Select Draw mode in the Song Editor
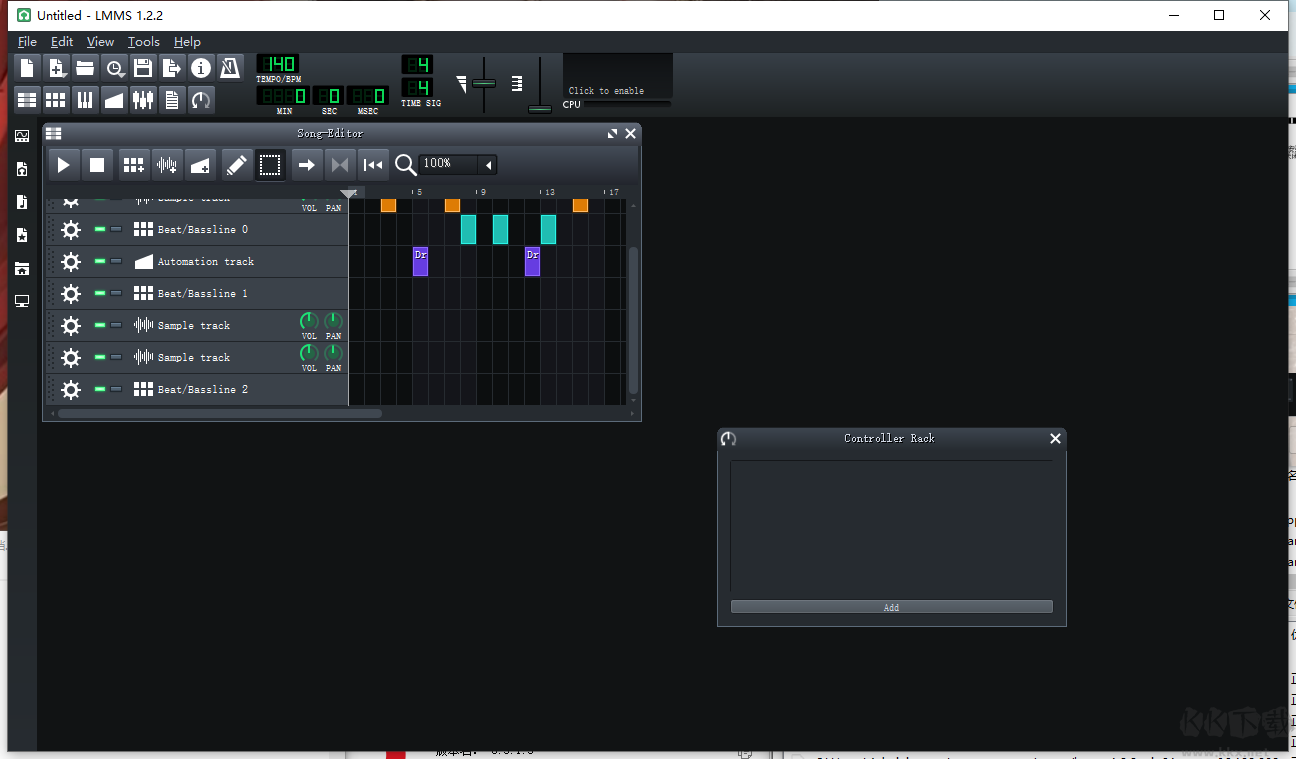The width and height of the screenshot is (1296, 759). pos(236,164)
